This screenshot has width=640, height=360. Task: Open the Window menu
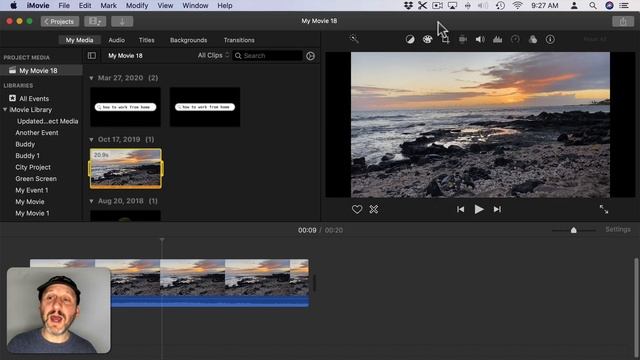click(195, 5)
